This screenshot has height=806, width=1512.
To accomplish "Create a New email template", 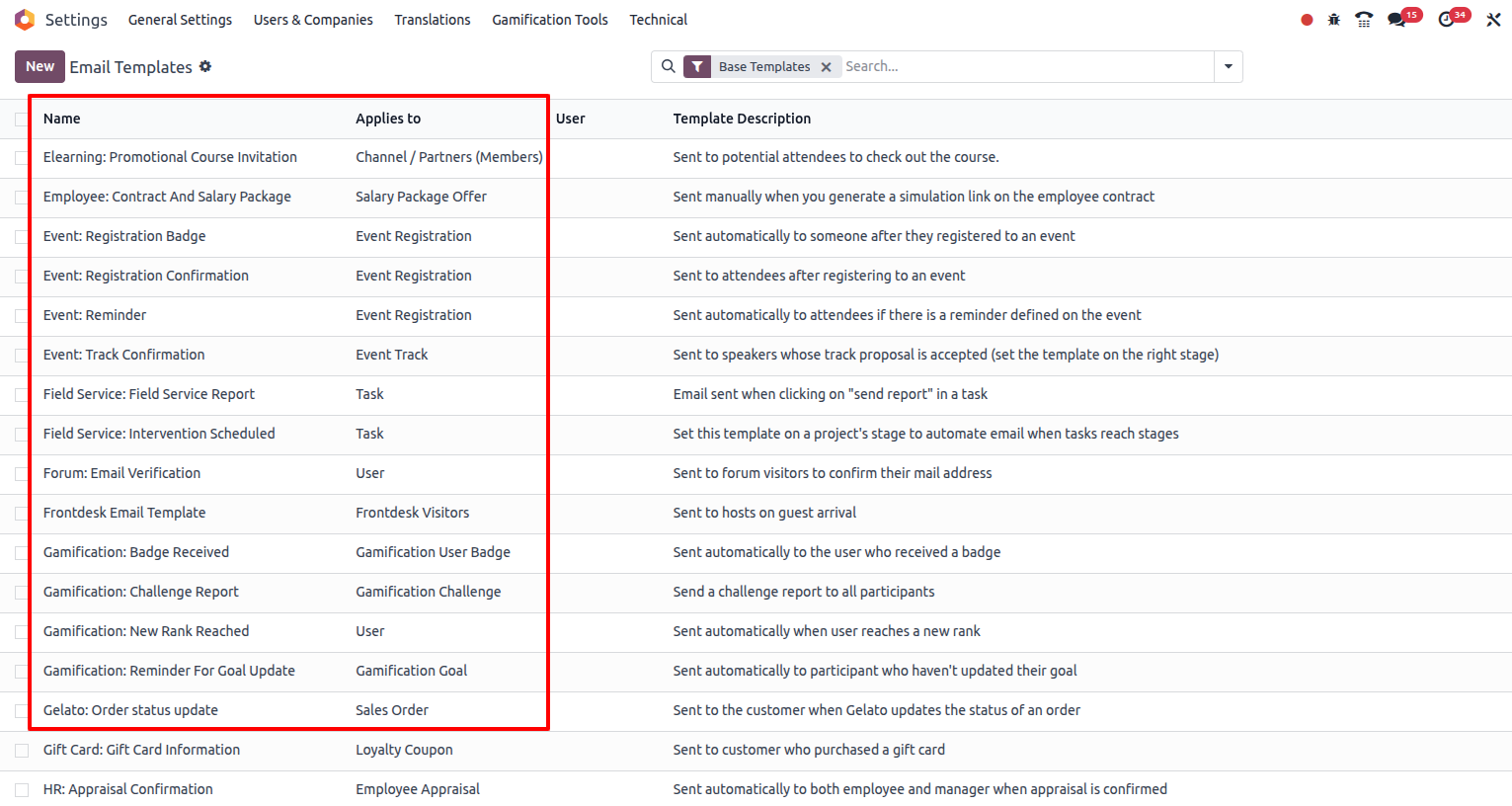I will [x=40, y=66].
